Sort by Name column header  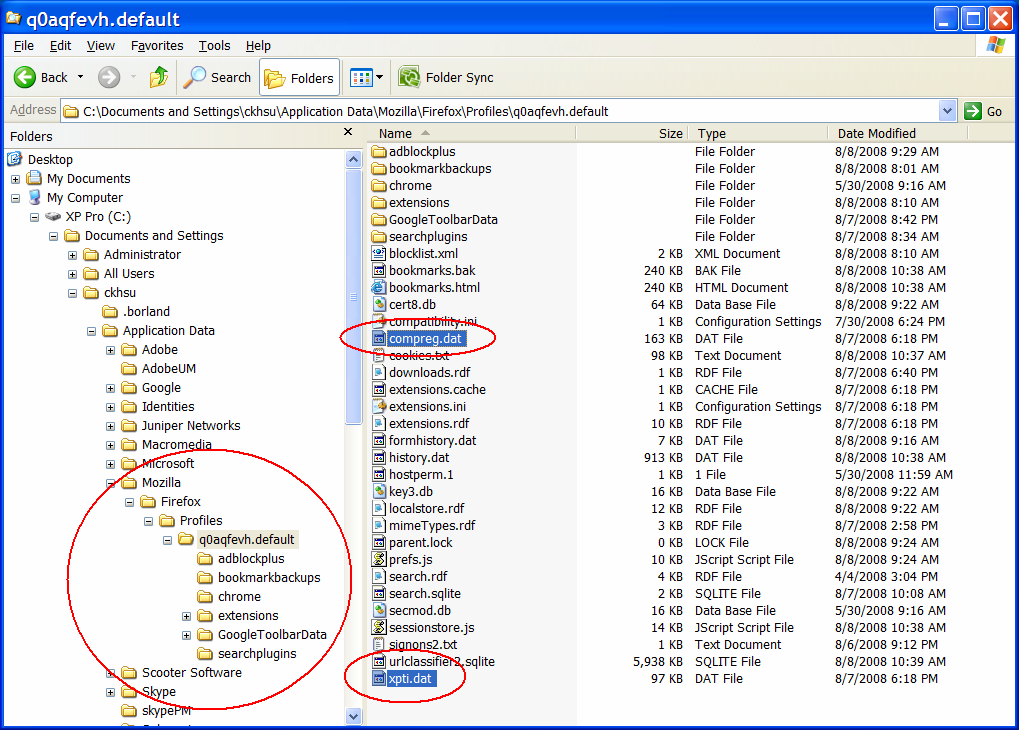click(x=472, y=133)
